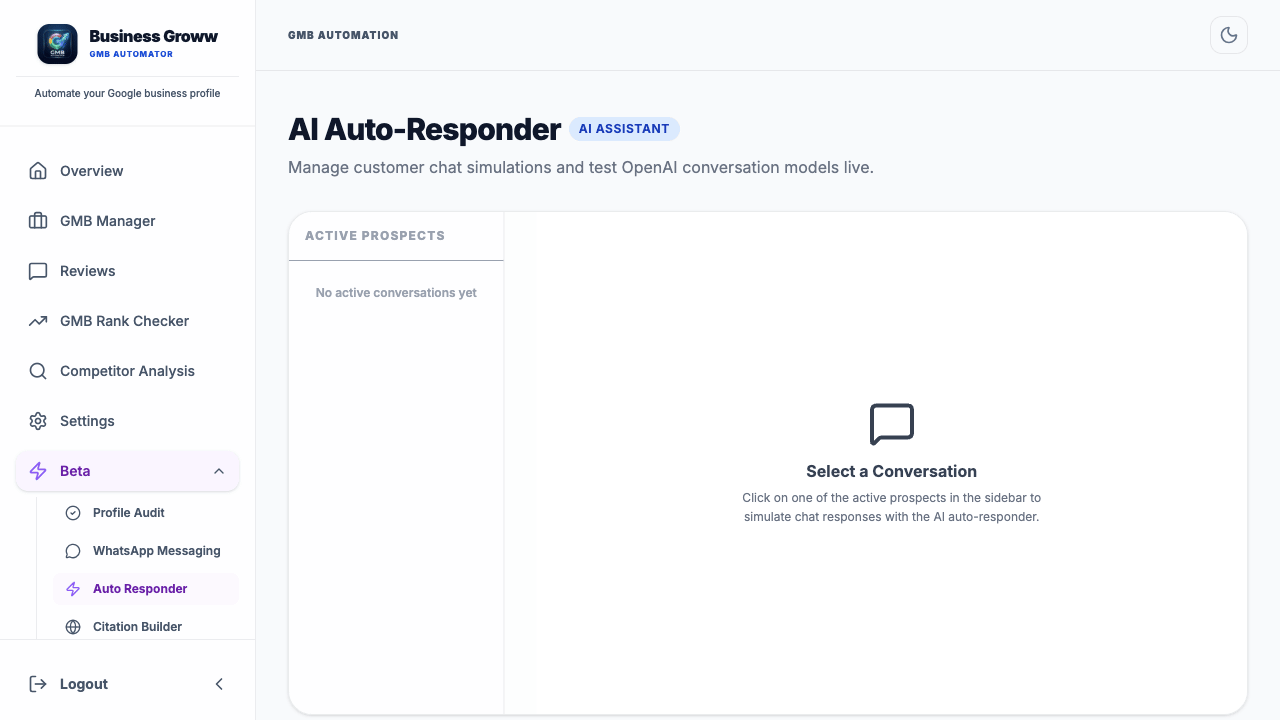Viewport: 1280px width, 720px height.
Task: Click "Automate your Google business profile" tagline
Action: [127, 93]
